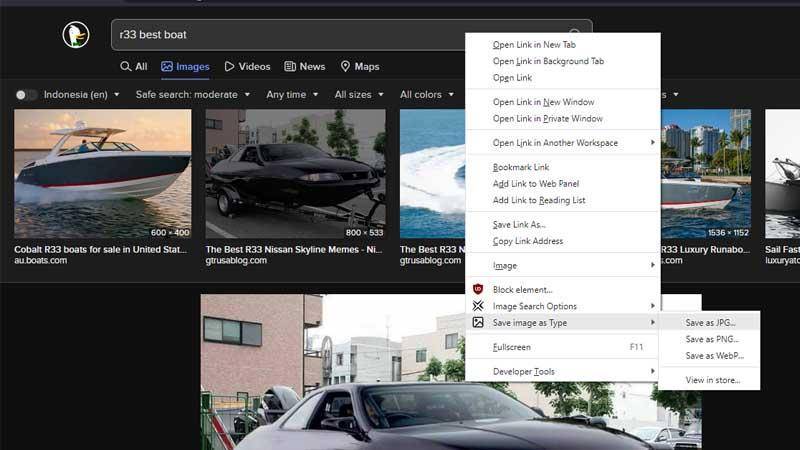Click the newspaper icon on the News tab

coord(290,66)
